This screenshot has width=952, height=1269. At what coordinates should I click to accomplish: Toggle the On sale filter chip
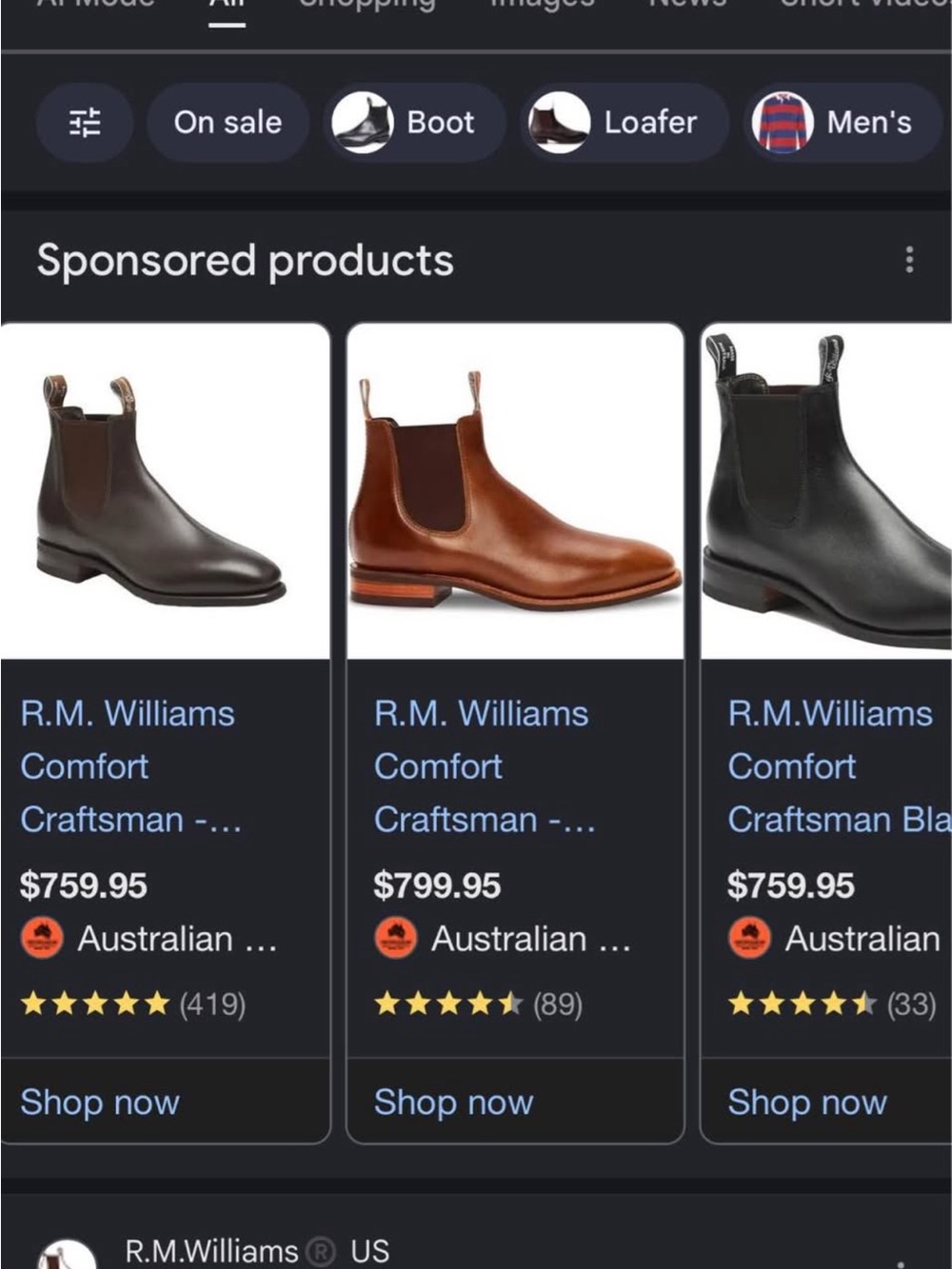pos(228,122)
